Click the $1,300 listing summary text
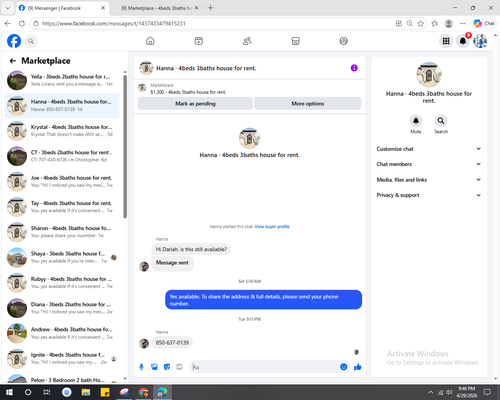This screenshot has width=500, height=400. point(188,92)
